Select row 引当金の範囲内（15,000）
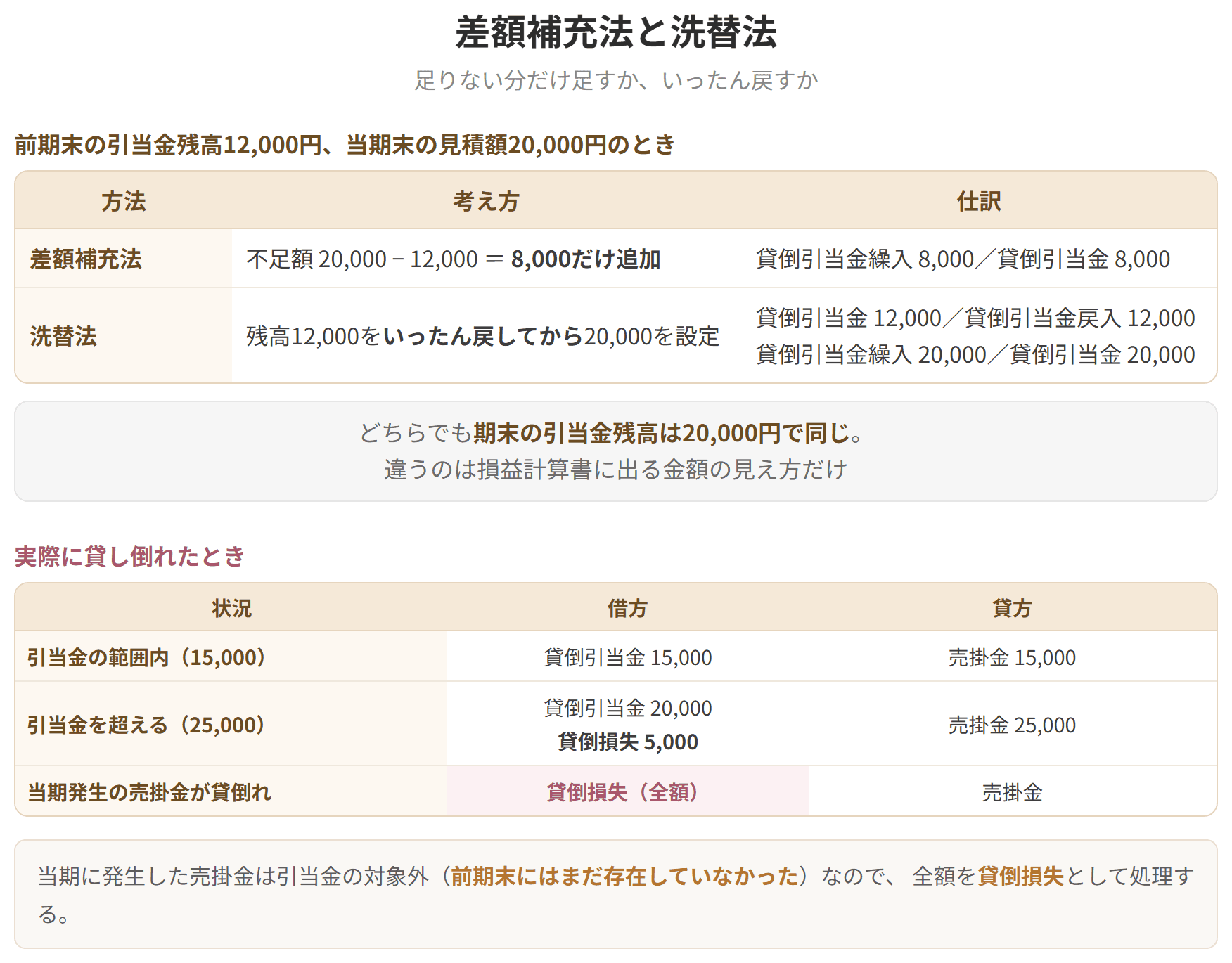Image resolution: width=1232 pixels, height=963 pixels. pos(616,657)
